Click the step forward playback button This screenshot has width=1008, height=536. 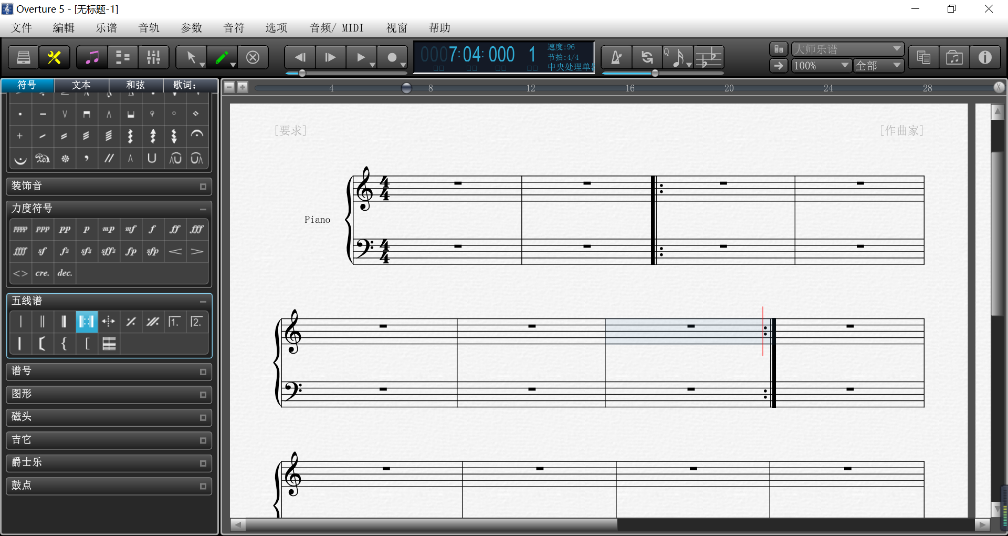coord(331,57)
